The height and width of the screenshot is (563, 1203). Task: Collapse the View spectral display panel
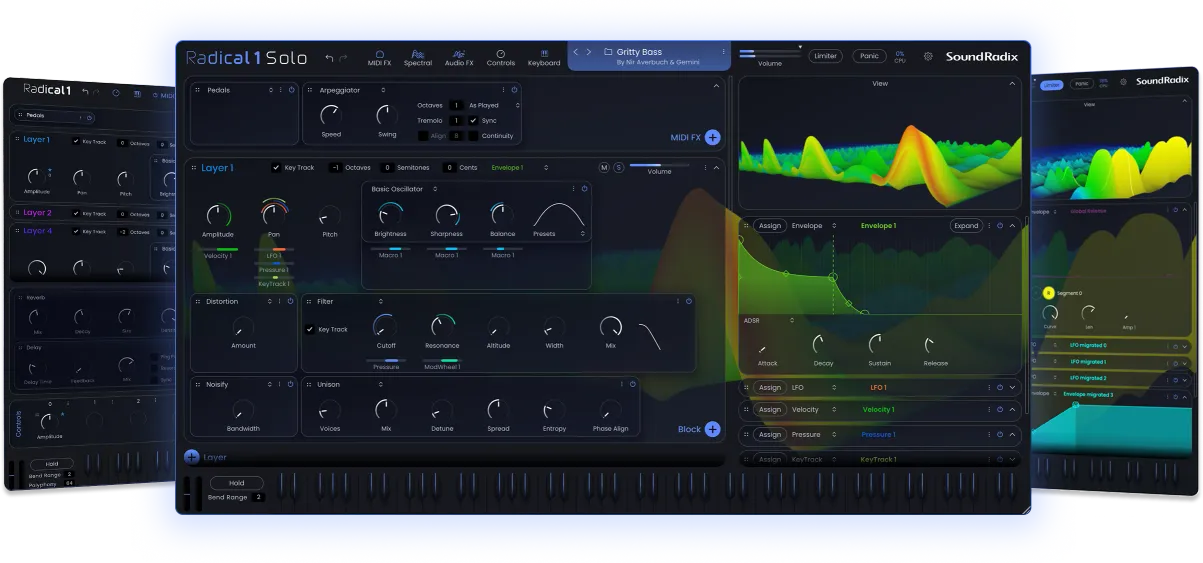click(1012, 84)
